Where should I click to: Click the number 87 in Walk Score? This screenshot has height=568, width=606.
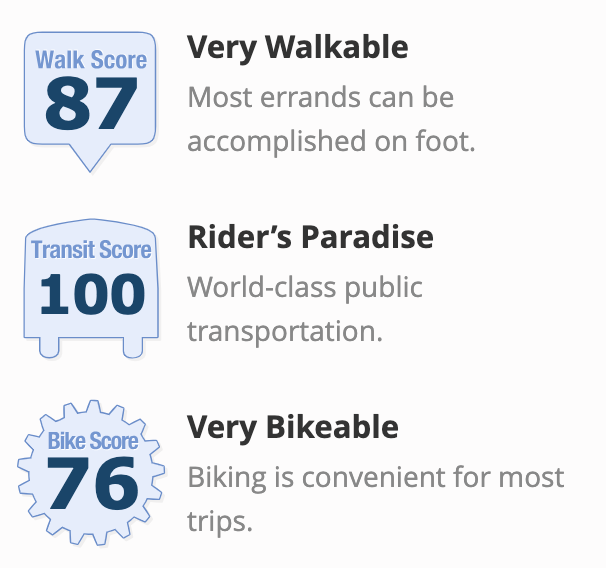[x=91, y=103]
